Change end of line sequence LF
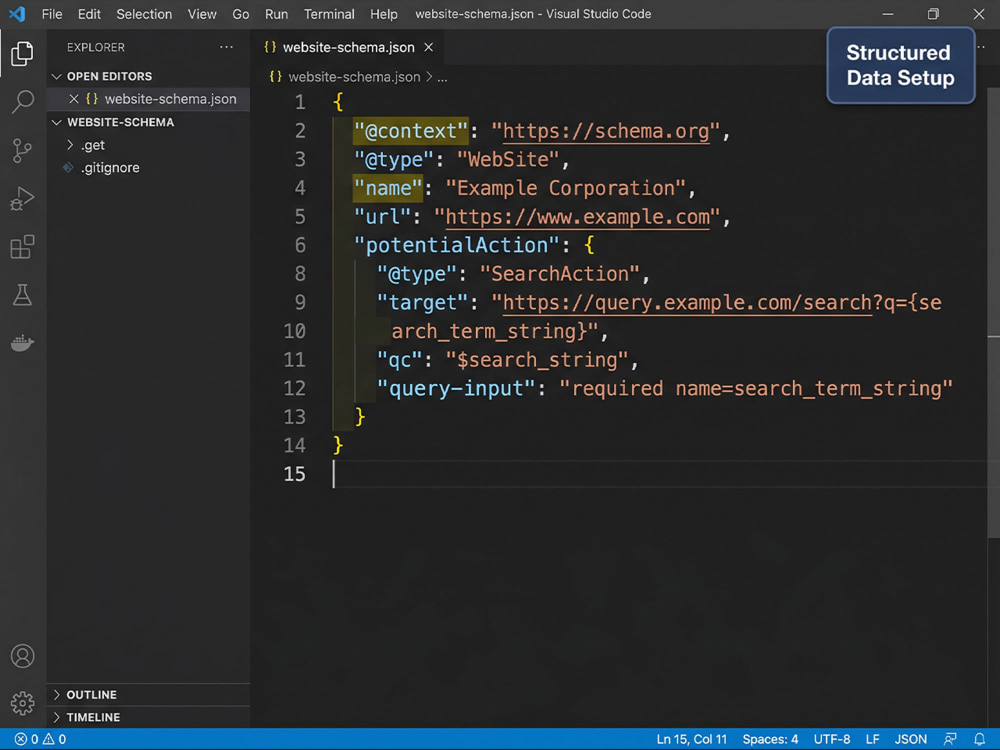1000x750 pixels. click(x=872, y=739)
